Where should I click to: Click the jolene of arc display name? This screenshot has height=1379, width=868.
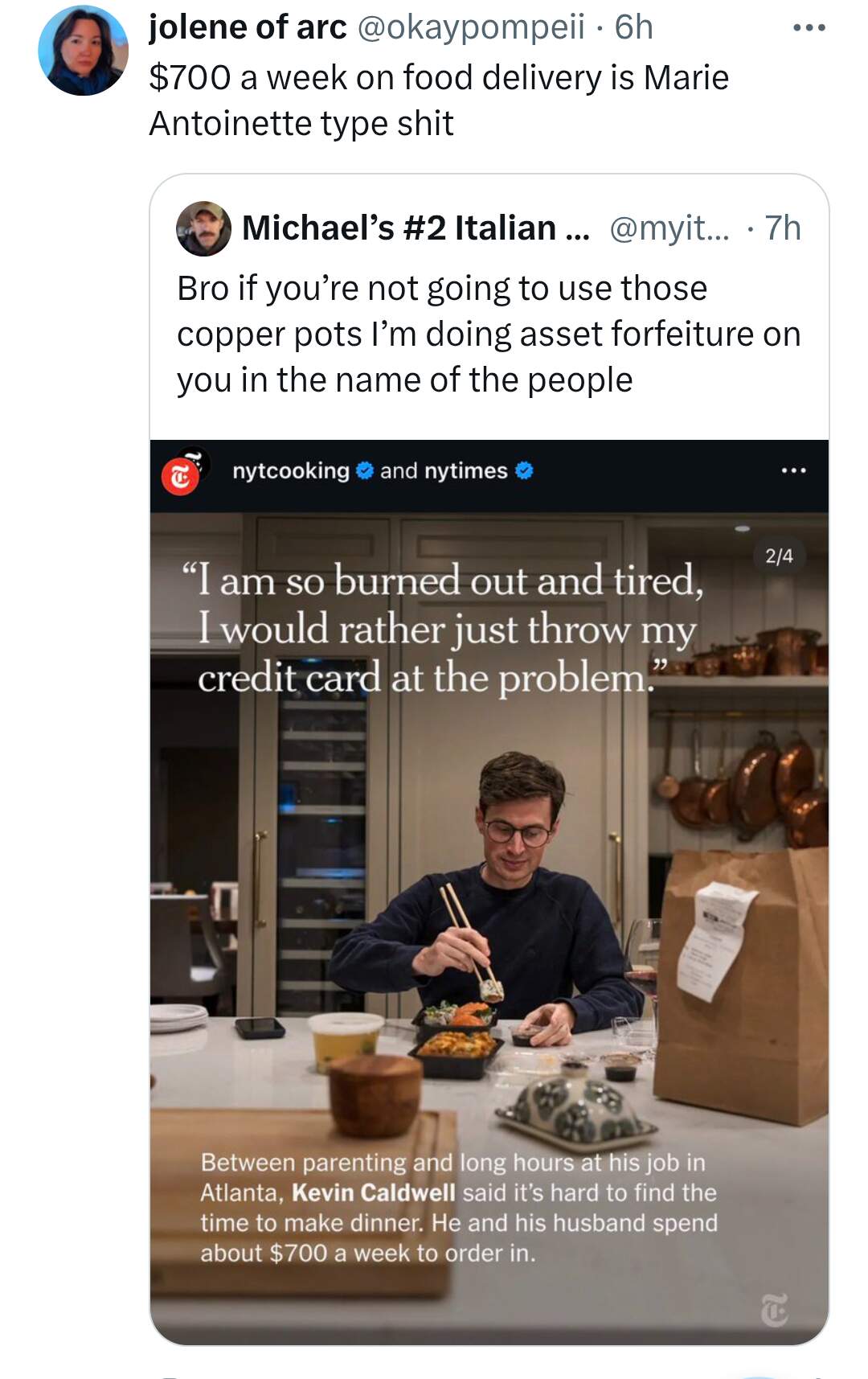248,27
